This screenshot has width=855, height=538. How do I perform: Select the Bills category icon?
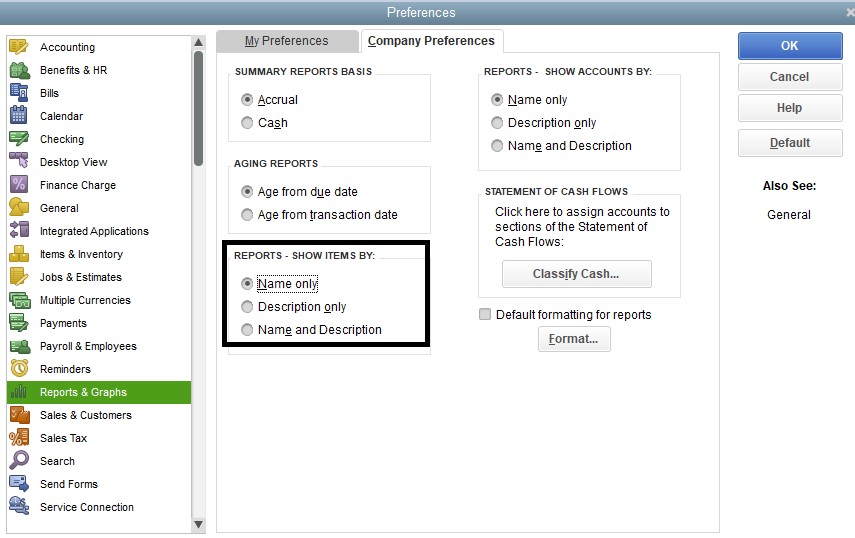tap(19, 93)
